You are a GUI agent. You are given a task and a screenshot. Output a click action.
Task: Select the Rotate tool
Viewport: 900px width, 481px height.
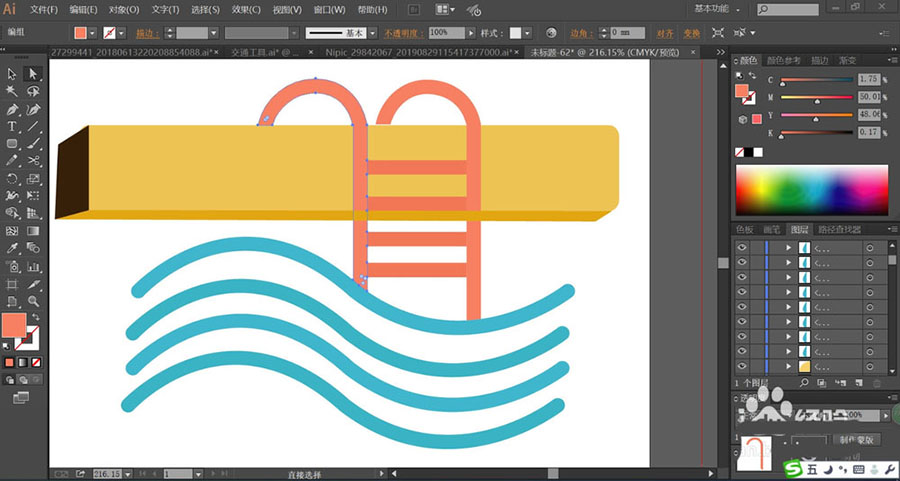tap(12, 179)
